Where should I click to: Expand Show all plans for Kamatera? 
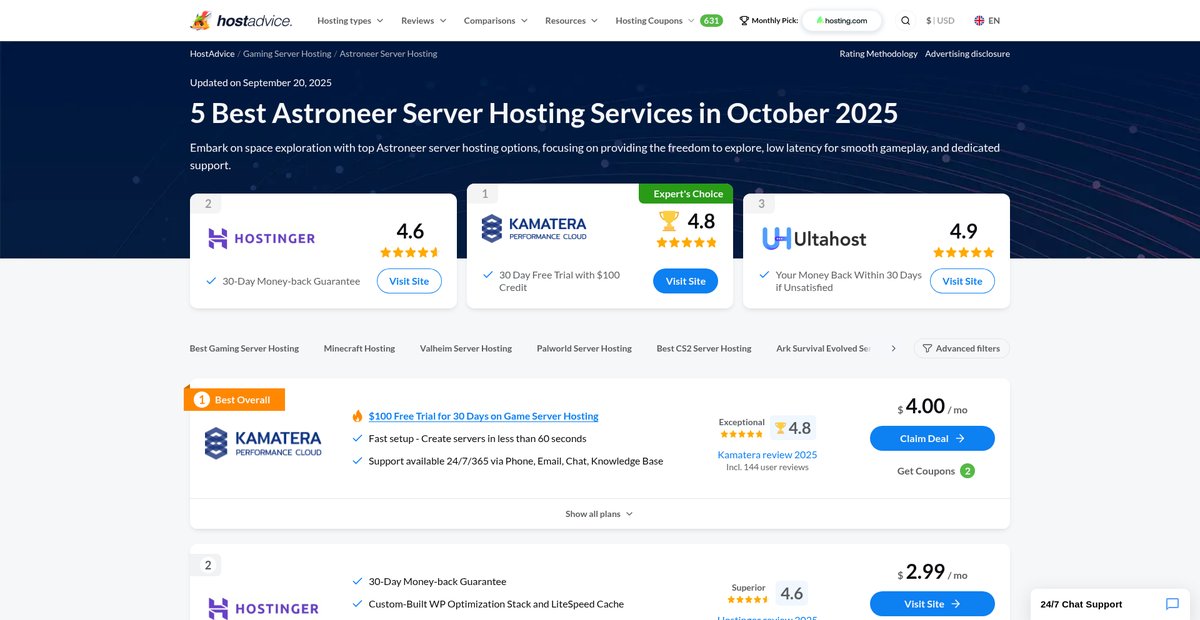(599, 514)
